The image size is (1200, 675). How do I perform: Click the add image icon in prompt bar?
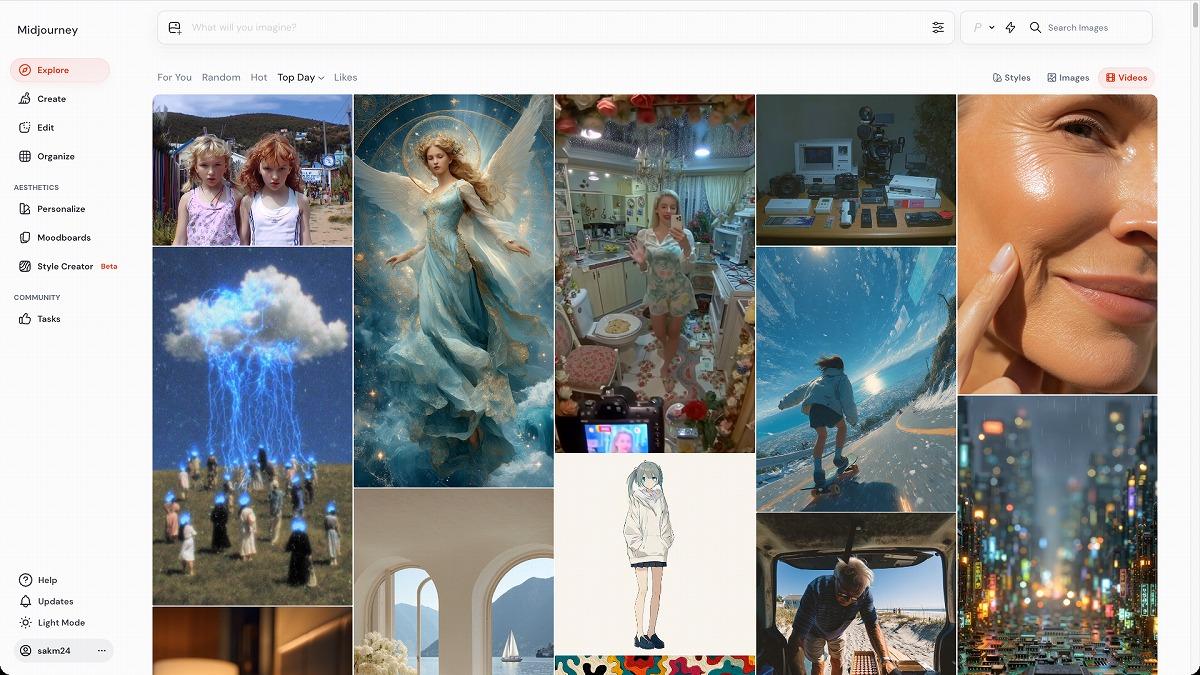tap(175, 28)
